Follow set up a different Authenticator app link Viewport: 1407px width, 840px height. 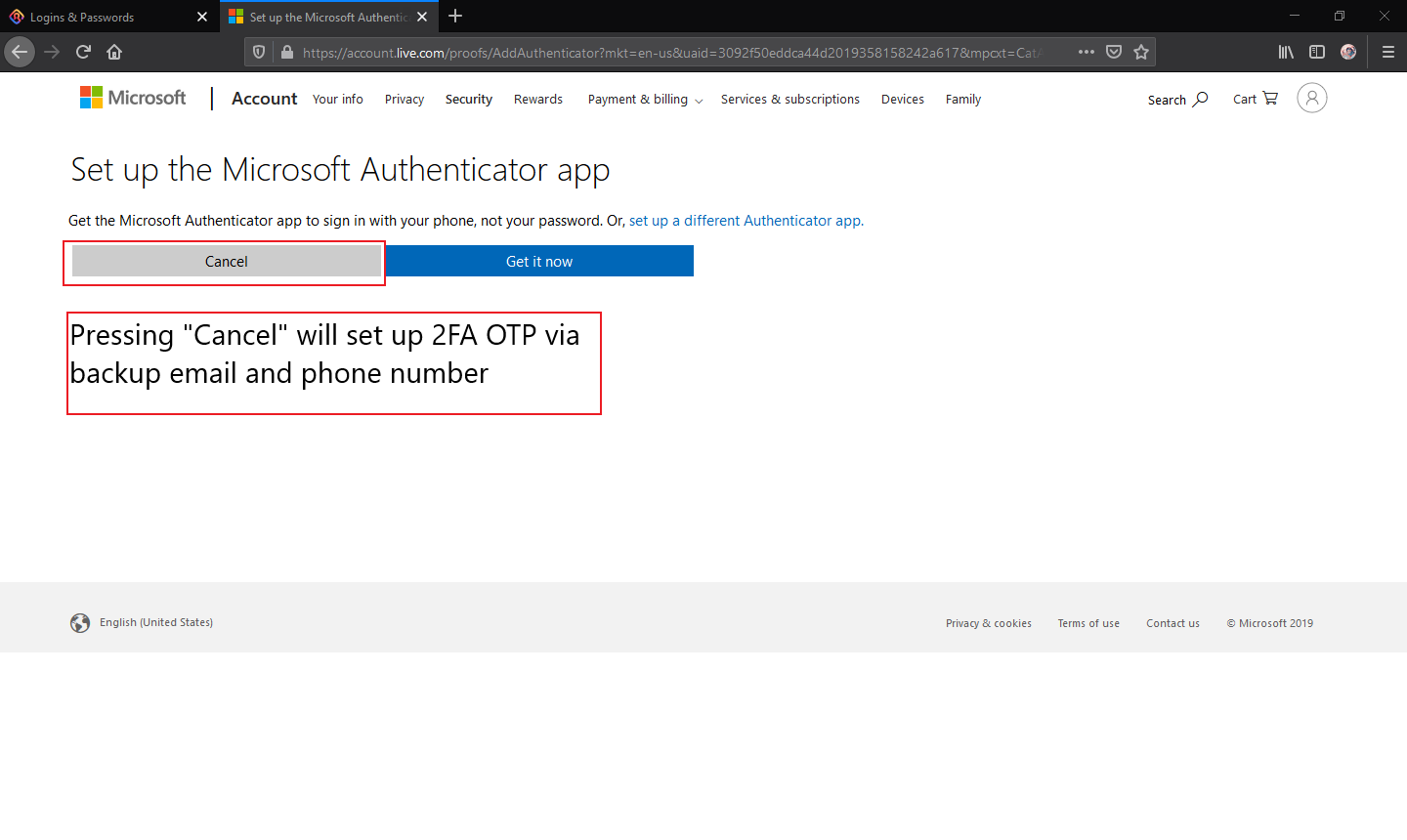[746, 221]
